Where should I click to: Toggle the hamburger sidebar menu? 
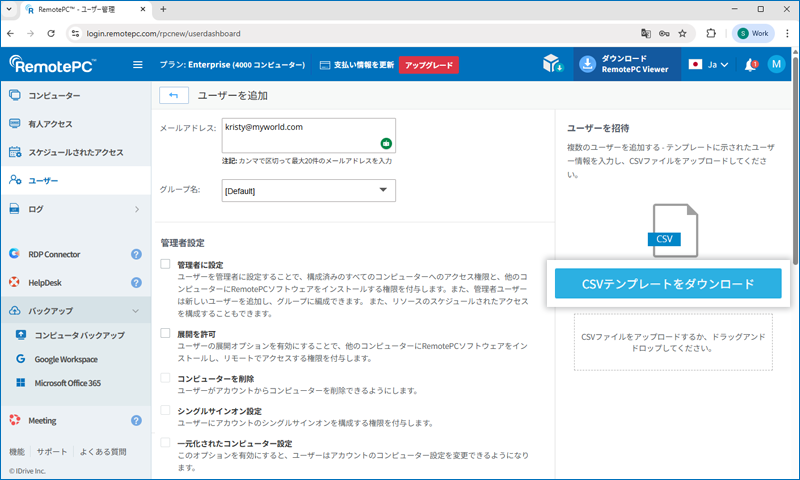138,65
